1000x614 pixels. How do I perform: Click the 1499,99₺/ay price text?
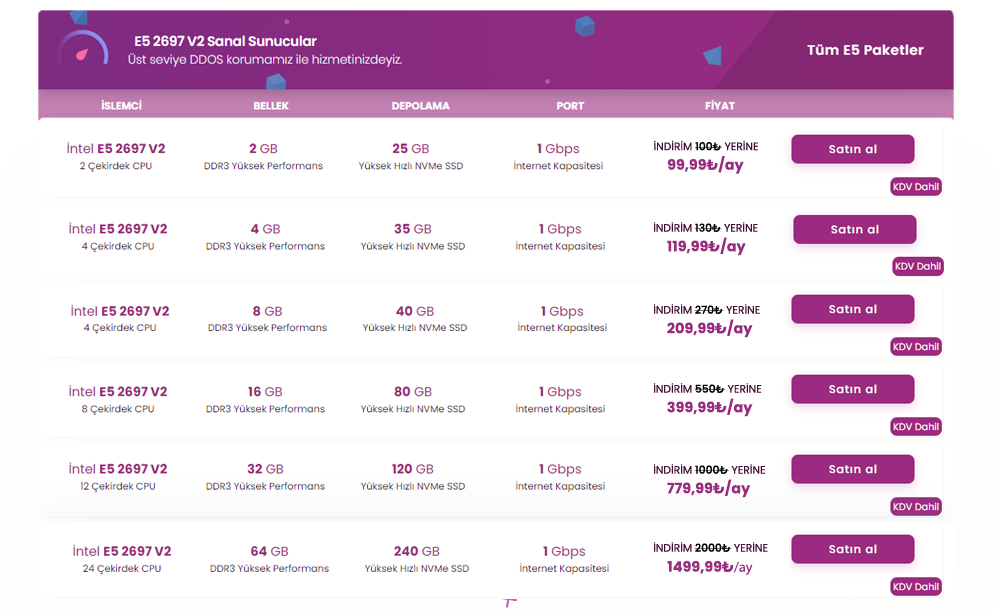pyautogui.click(x=710, y=566)
